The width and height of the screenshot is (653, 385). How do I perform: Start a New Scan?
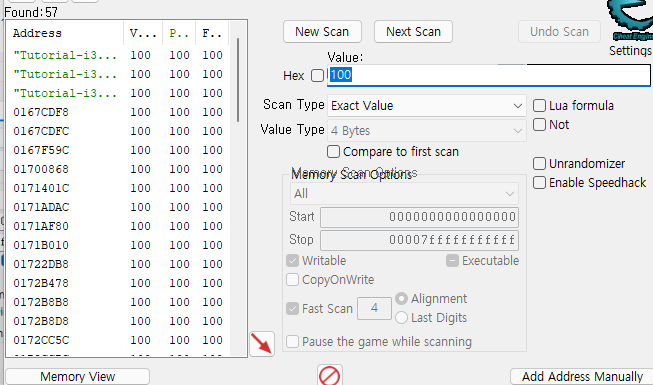click(322, 32)
